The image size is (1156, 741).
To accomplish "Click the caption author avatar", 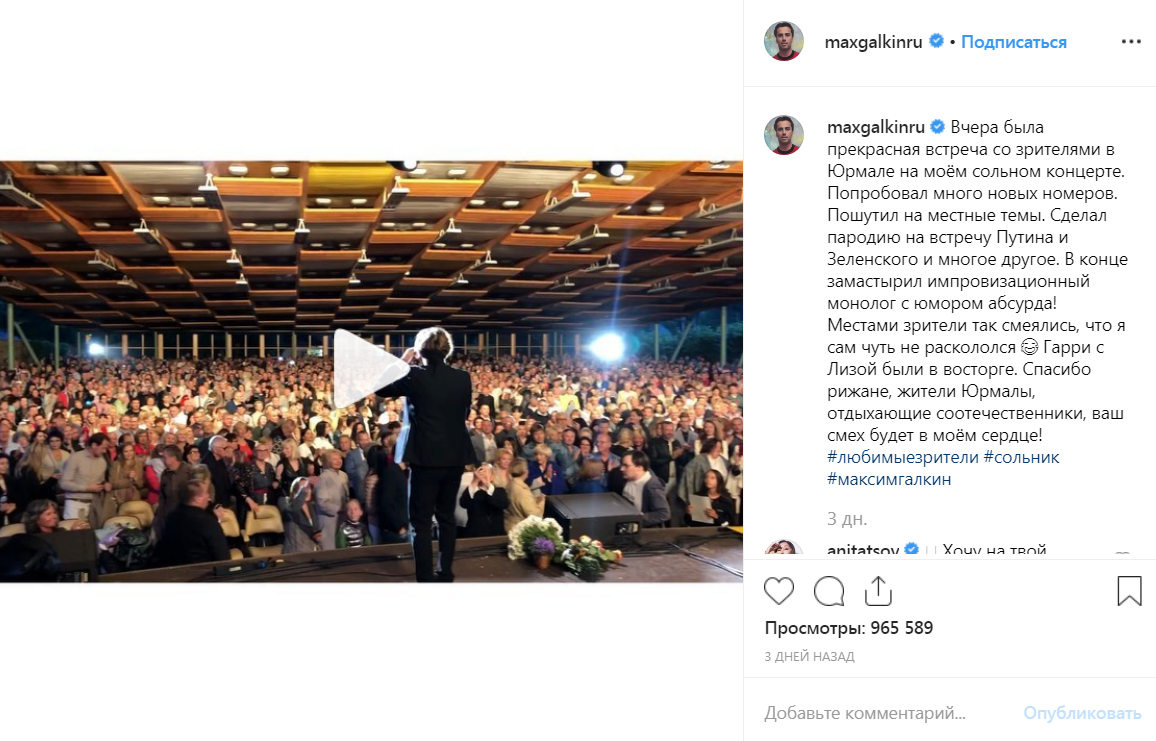I will pos(784,135).
